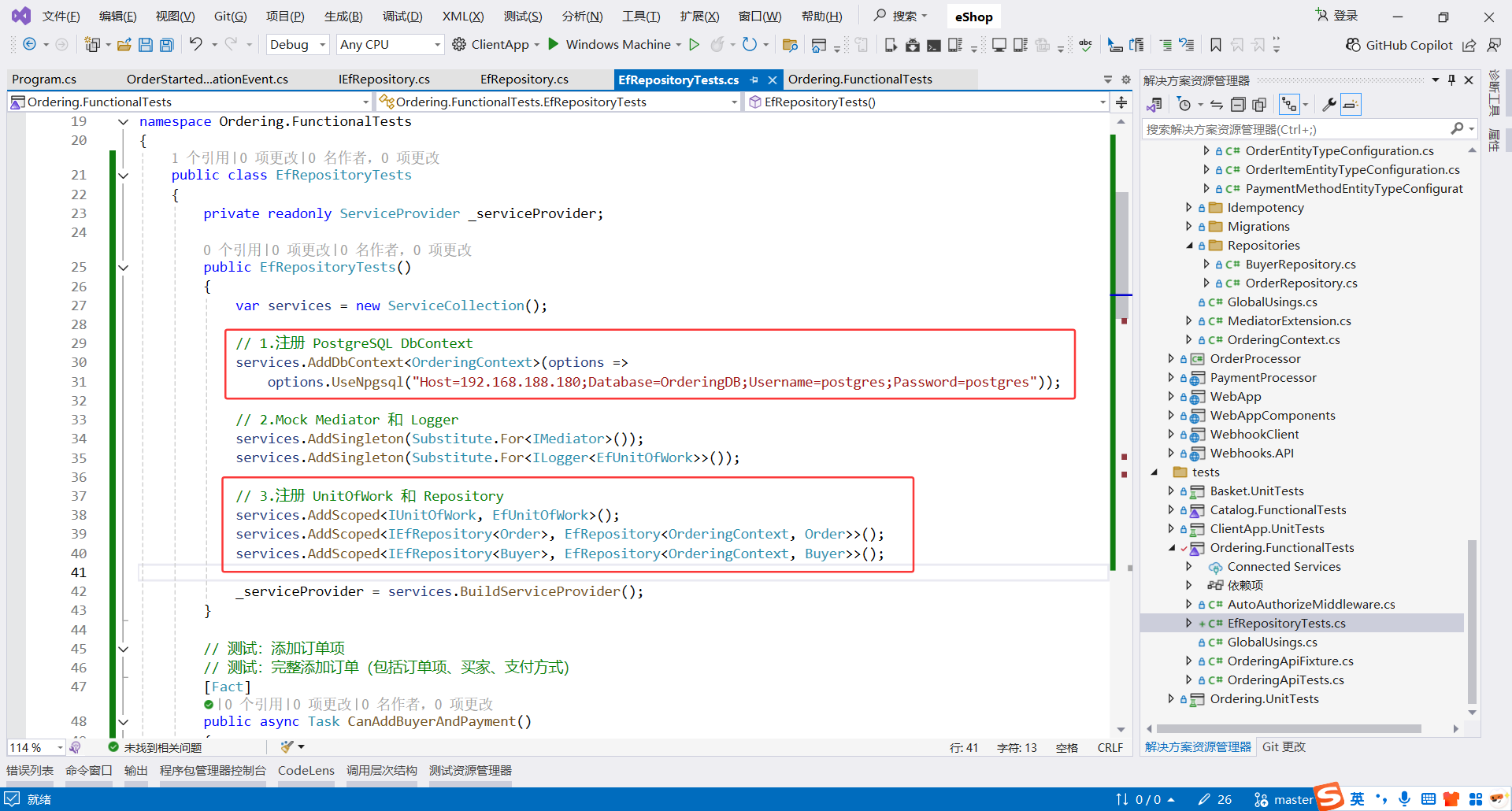Undo the last edit

pyautogui.click(x=195, y=44)
